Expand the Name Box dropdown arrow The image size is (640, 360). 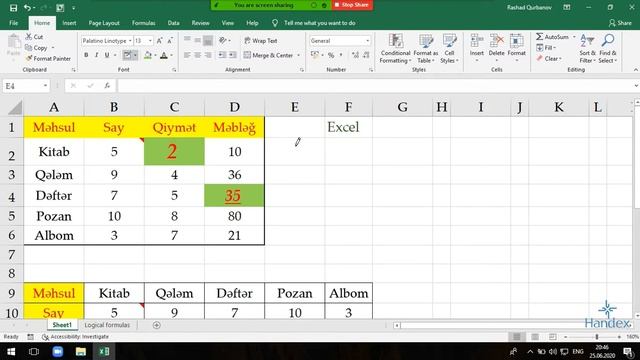click(x=45, y=86)
